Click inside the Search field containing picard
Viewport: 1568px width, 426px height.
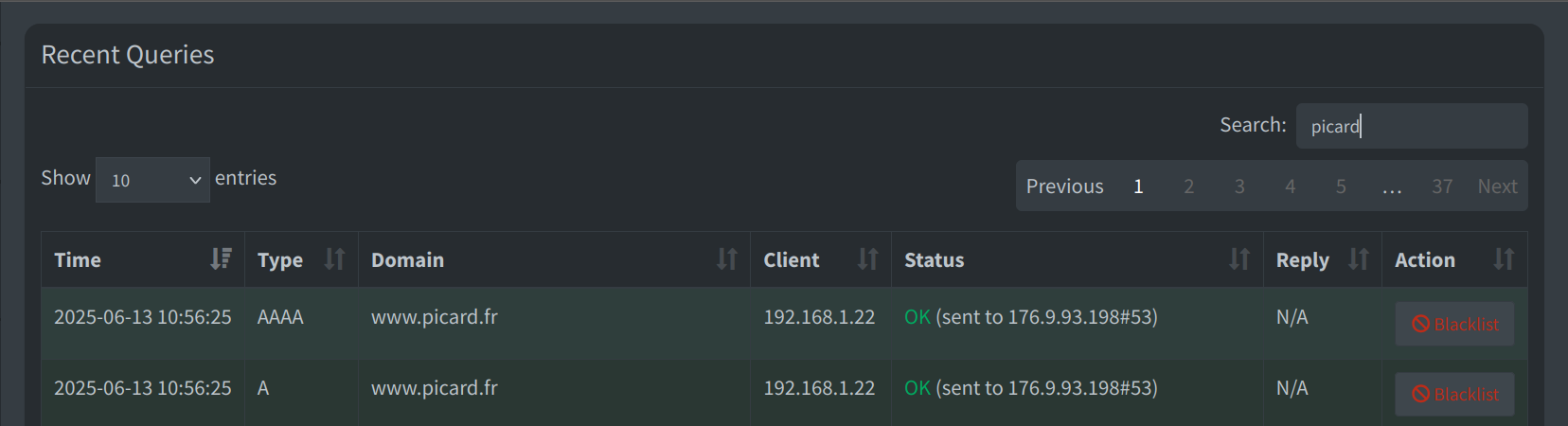point(1412,126)
